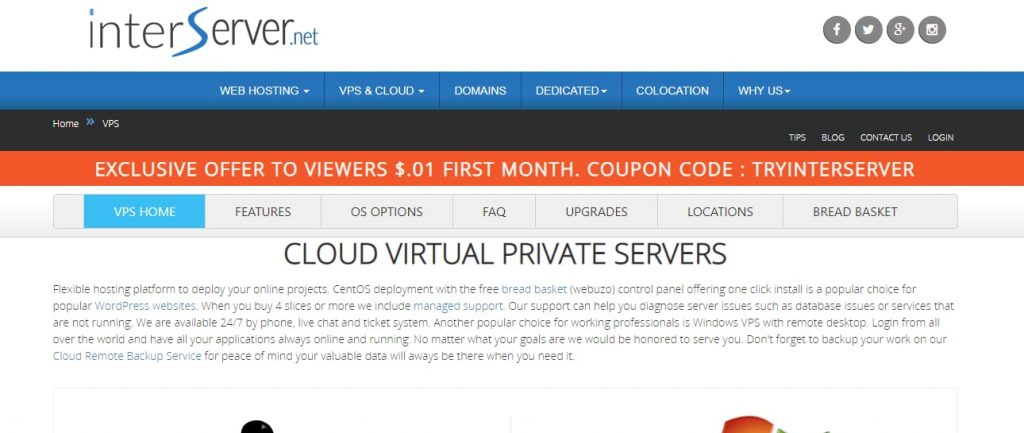The image size is (1024, 433).
Task: Go to the Domains page
Action: pos(480,91)
